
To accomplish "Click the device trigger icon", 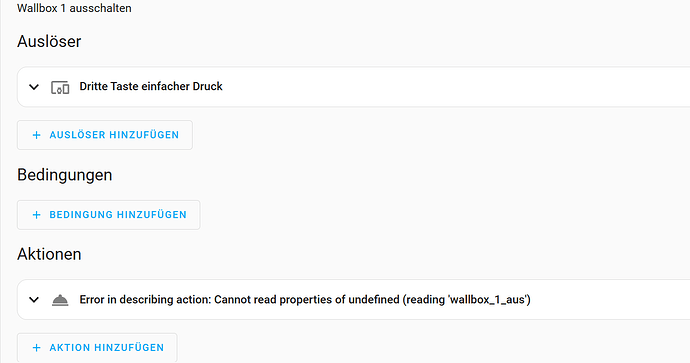I will point(60,87).
